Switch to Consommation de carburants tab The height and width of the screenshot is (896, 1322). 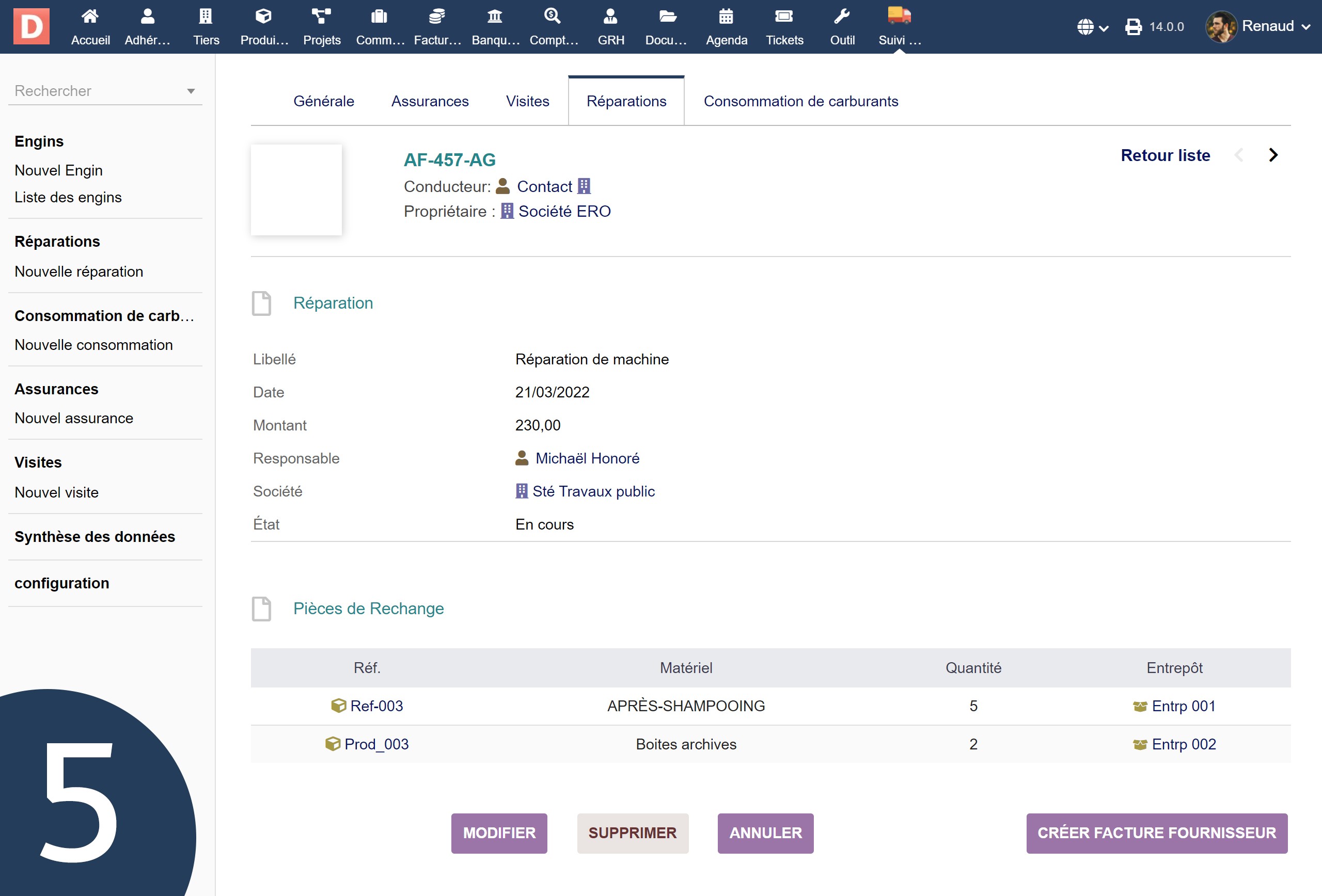pos(801,101)
